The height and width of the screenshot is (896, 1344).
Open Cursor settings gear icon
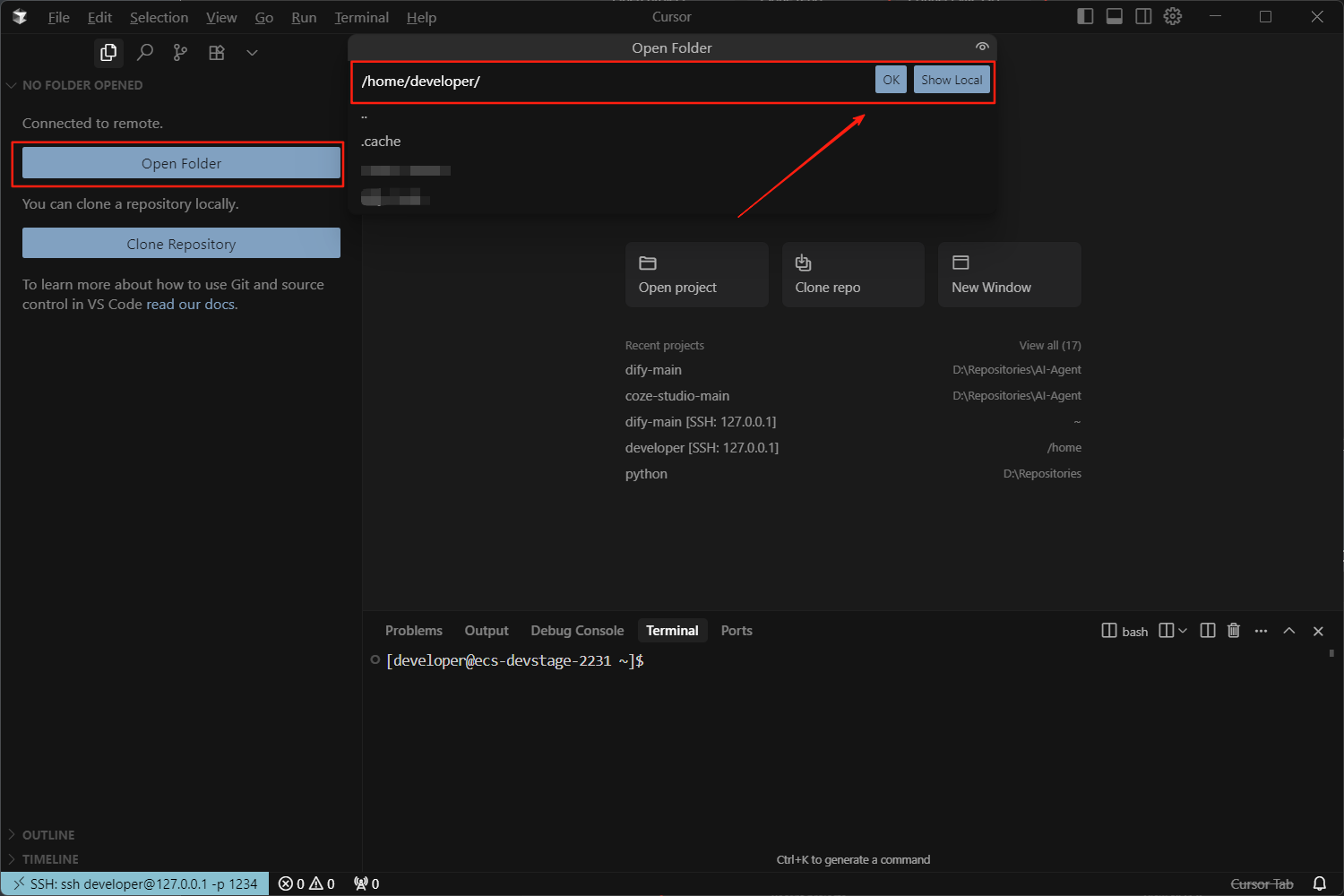tap(1173, 16)
